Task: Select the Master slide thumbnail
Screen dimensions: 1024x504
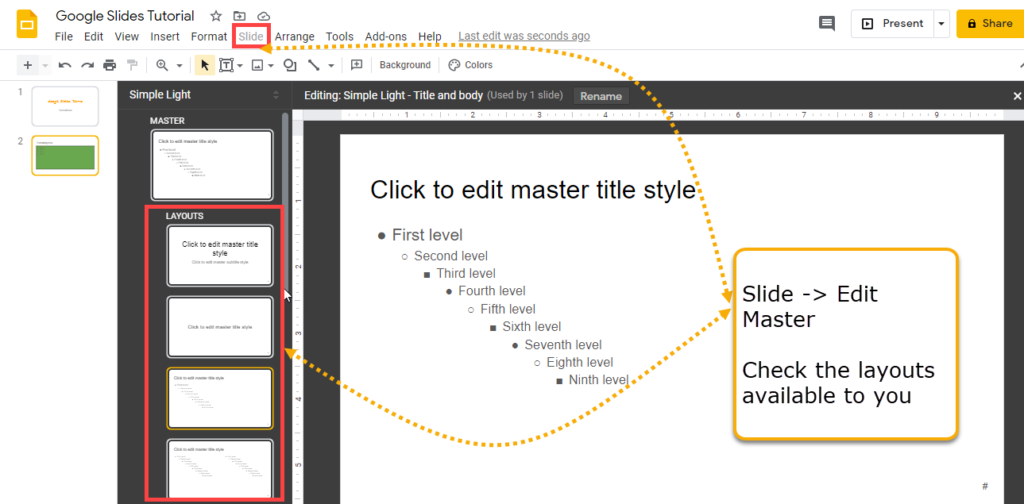Action: [x=212, y=165]
